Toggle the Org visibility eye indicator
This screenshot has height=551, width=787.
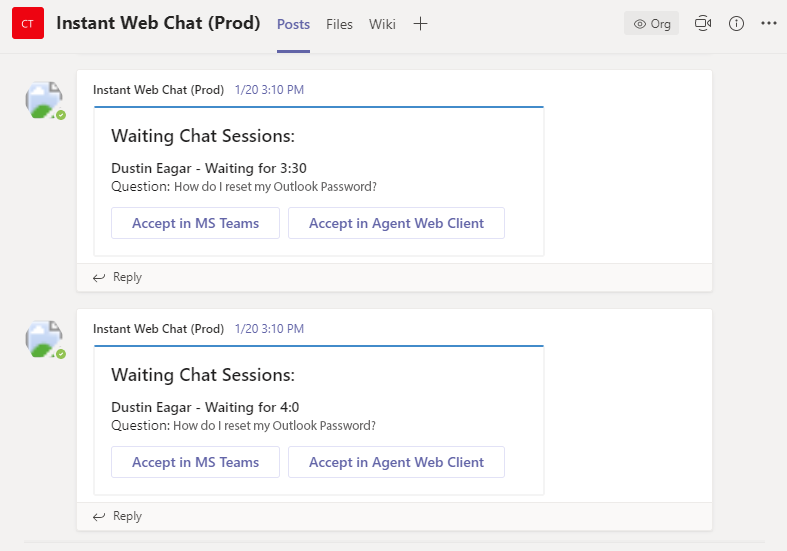click(651, 24)
